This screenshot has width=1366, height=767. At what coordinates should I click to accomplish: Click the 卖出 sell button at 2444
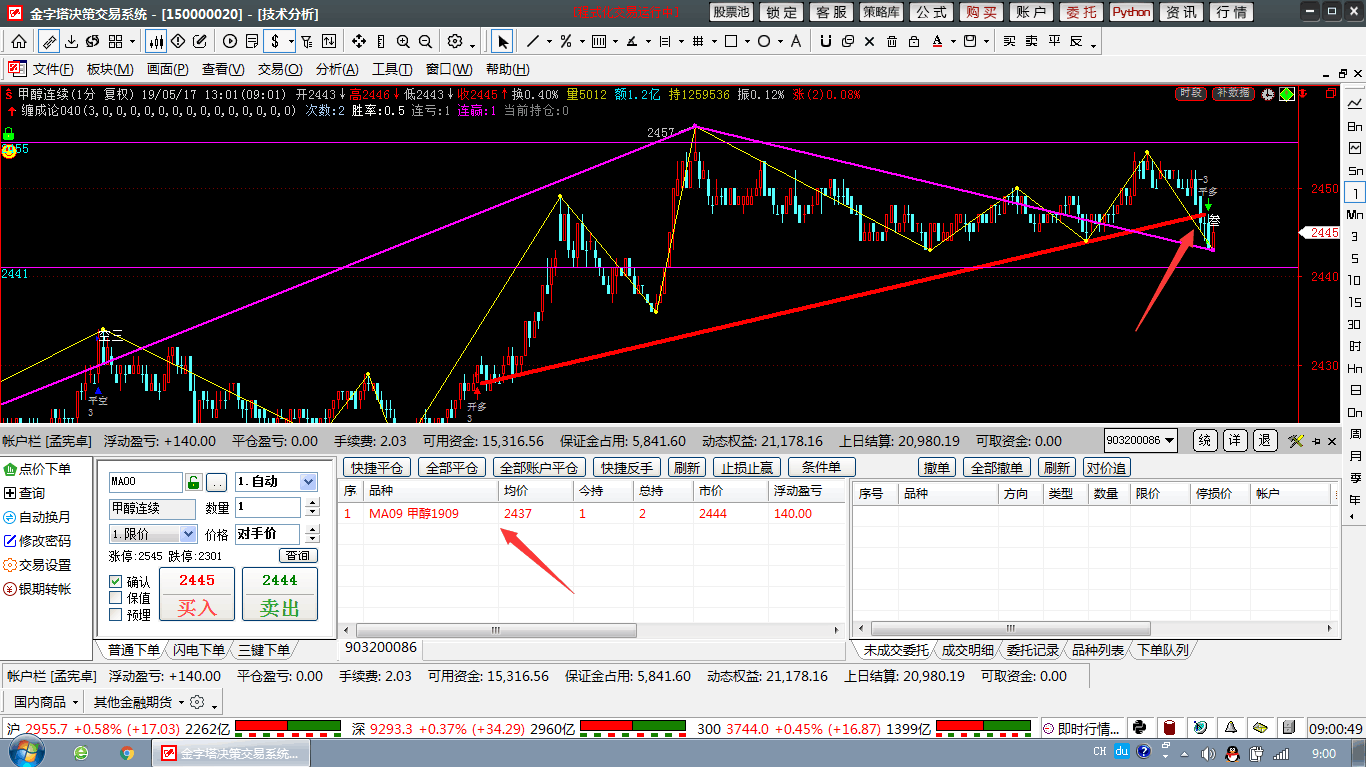click(280, 595)
